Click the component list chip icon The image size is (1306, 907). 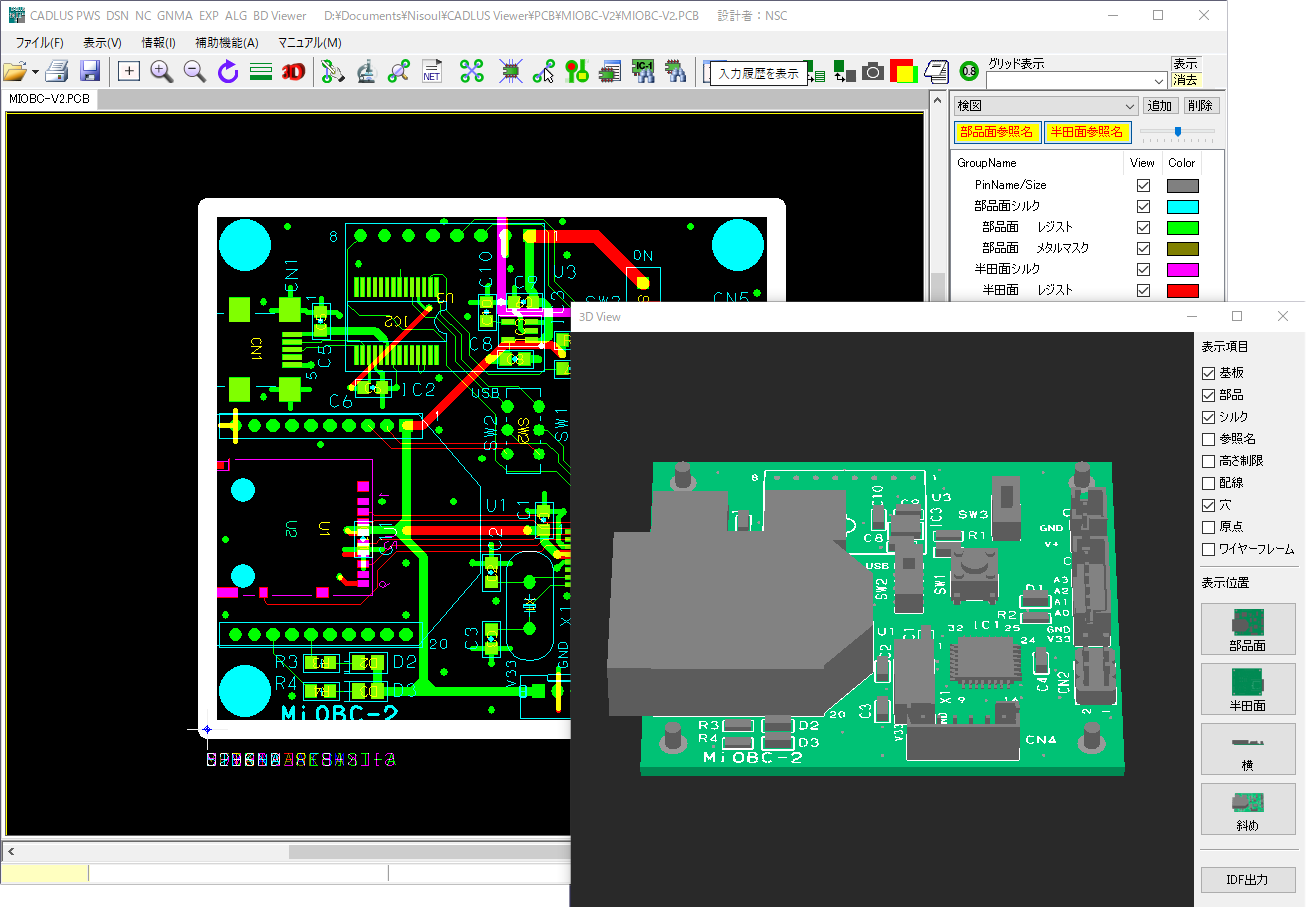click(x=609, y=71)
